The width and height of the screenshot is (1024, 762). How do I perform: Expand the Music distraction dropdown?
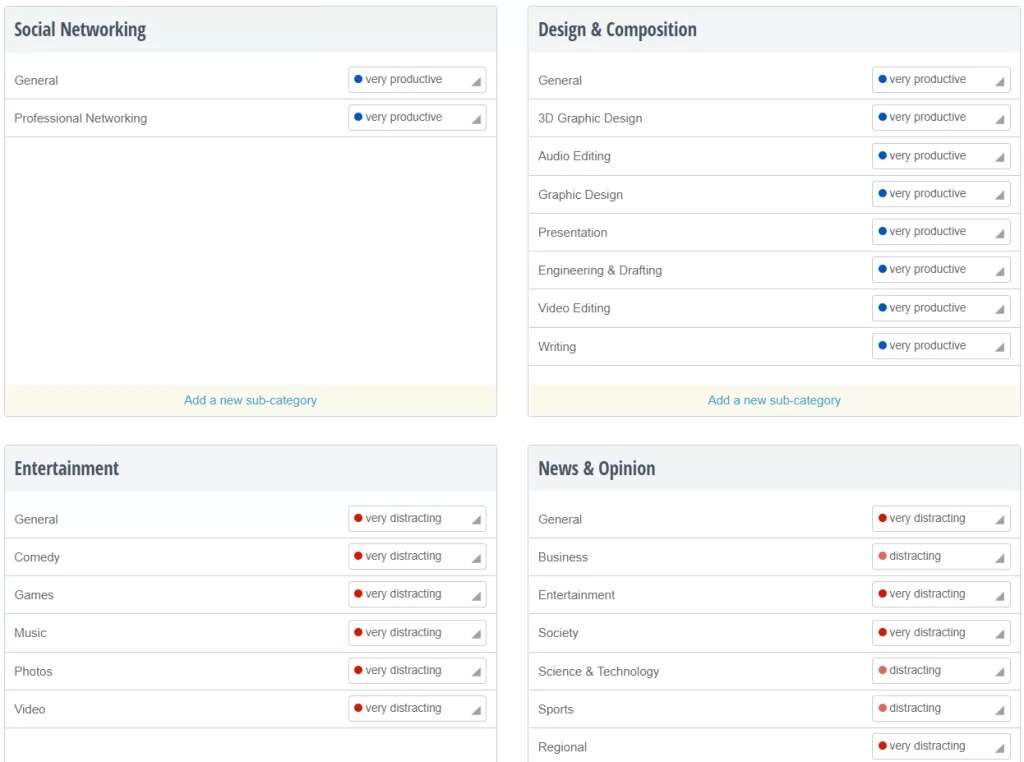pos(417,633)
